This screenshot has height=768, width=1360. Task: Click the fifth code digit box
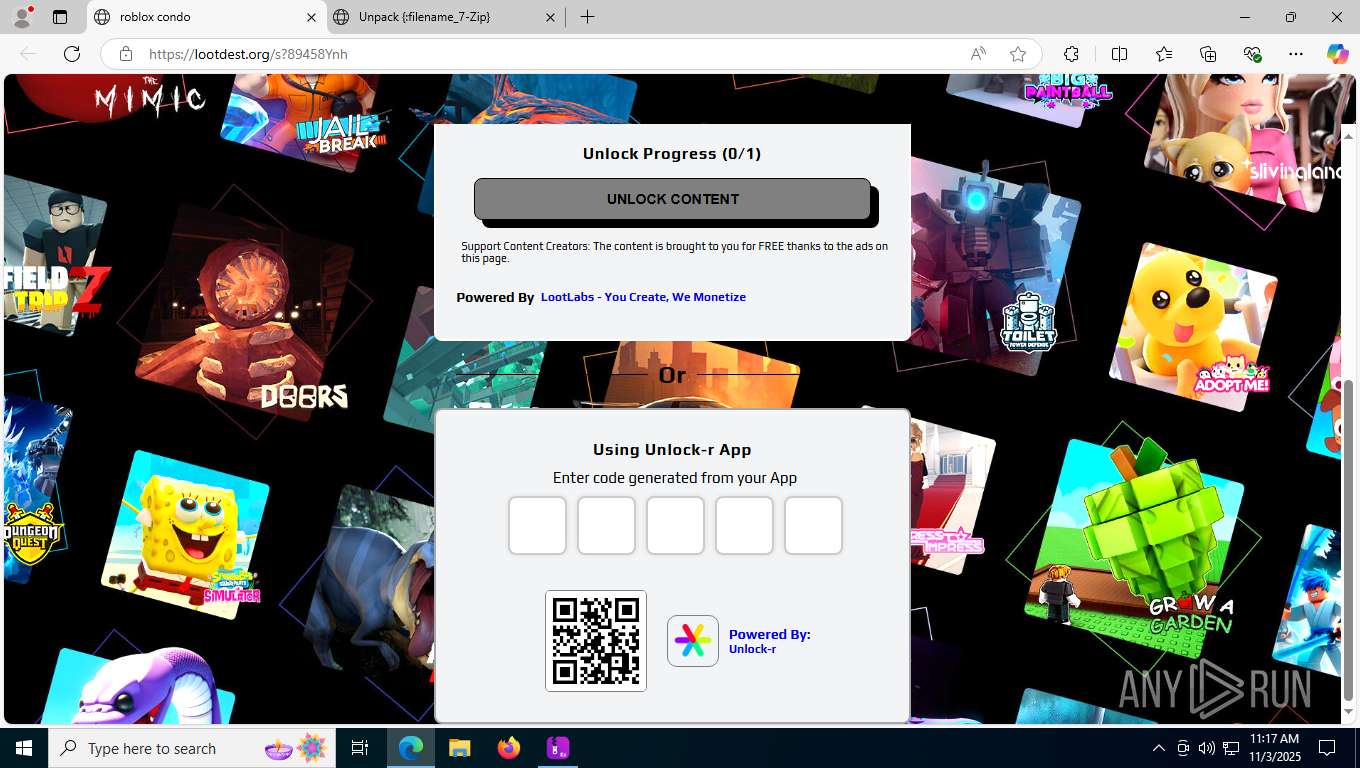coord(813,525)
